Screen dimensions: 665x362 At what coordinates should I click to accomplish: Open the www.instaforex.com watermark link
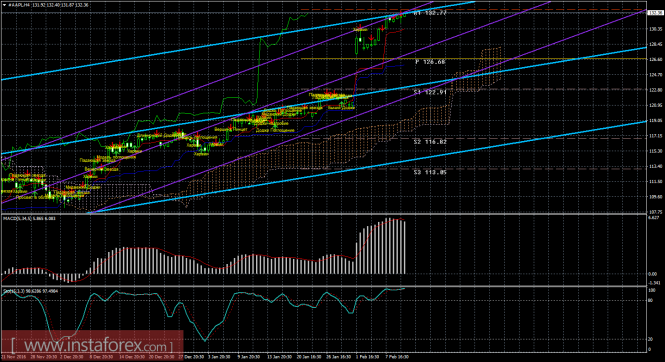tap(92, 346)
